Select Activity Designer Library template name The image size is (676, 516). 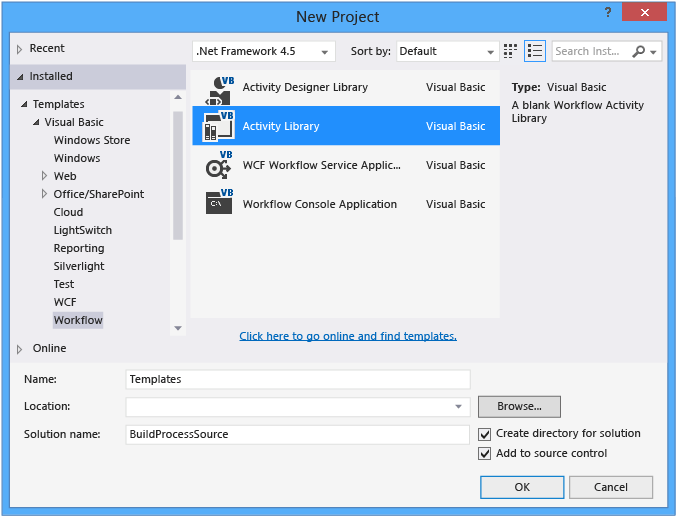point(305,87)
